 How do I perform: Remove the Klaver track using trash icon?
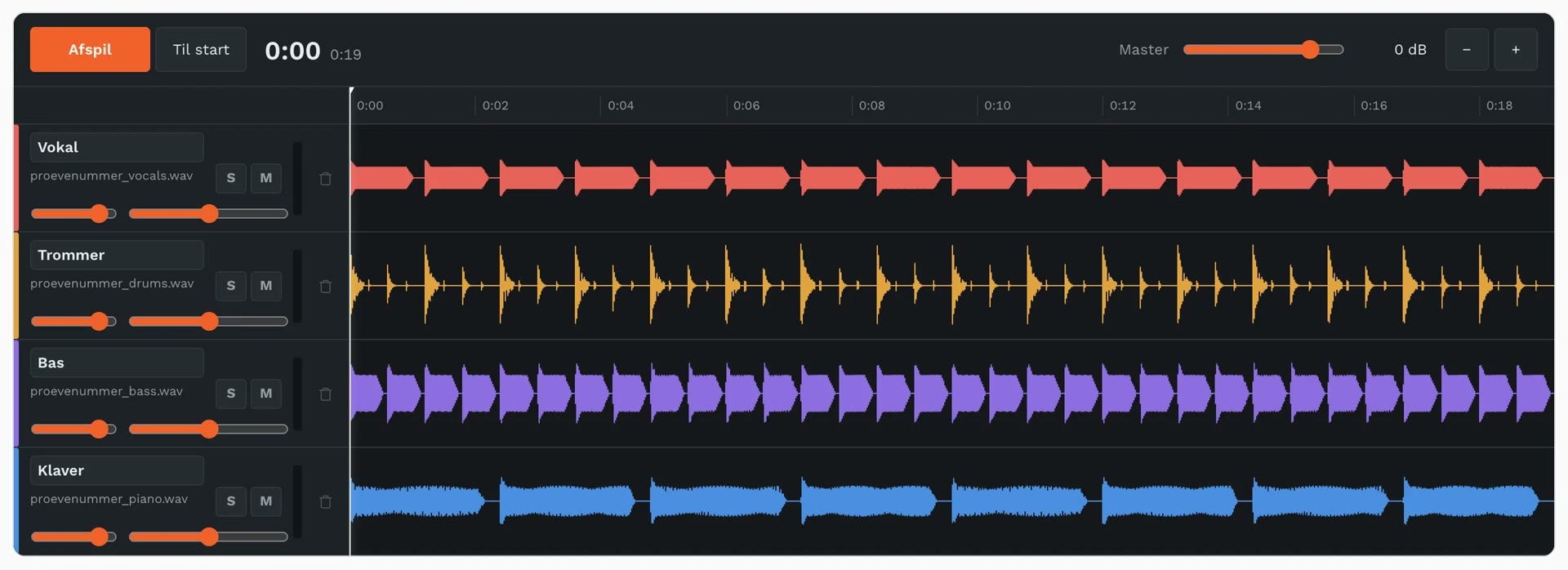[325, 501]
